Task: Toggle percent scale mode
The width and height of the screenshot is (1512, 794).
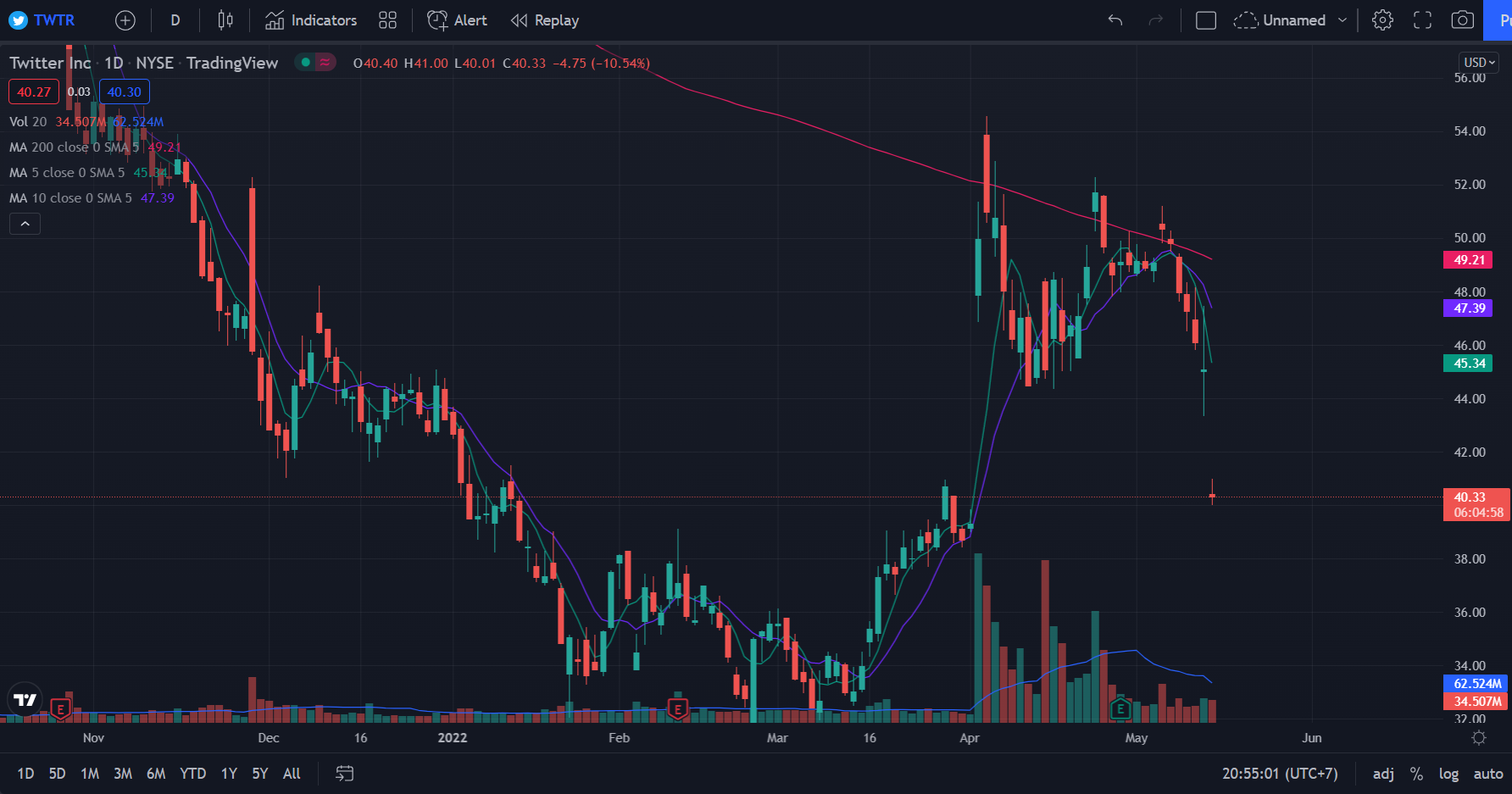Action: 1416,774
